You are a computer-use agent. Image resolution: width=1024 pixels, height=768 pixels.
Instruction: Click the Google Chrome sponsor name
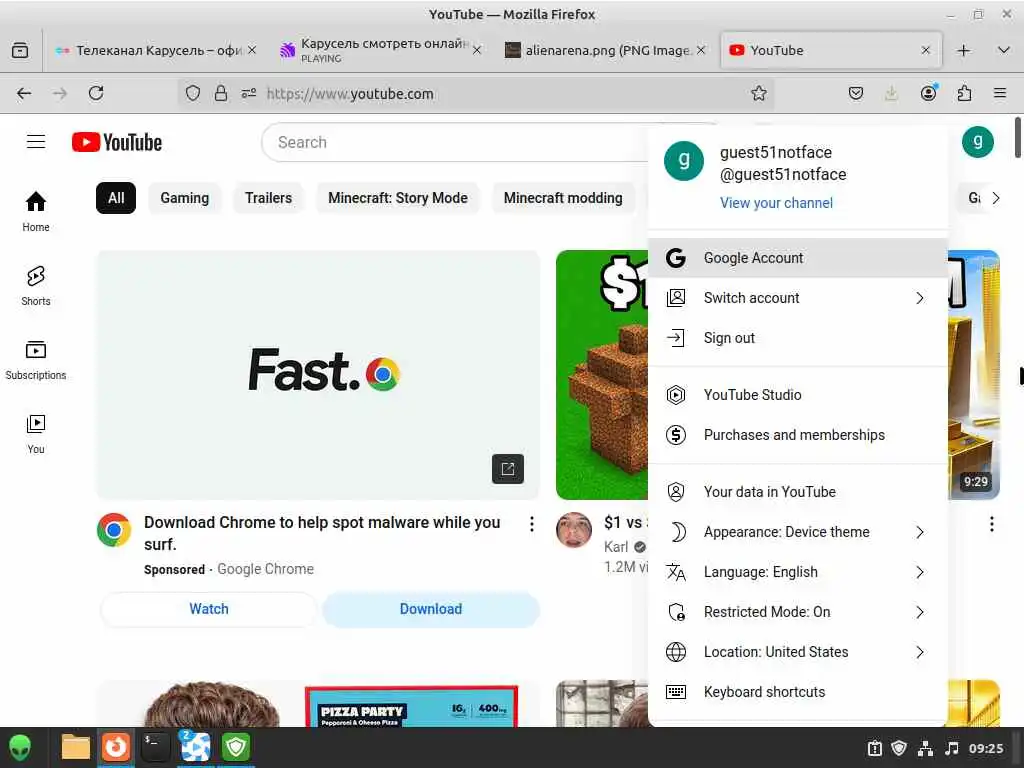265,569
